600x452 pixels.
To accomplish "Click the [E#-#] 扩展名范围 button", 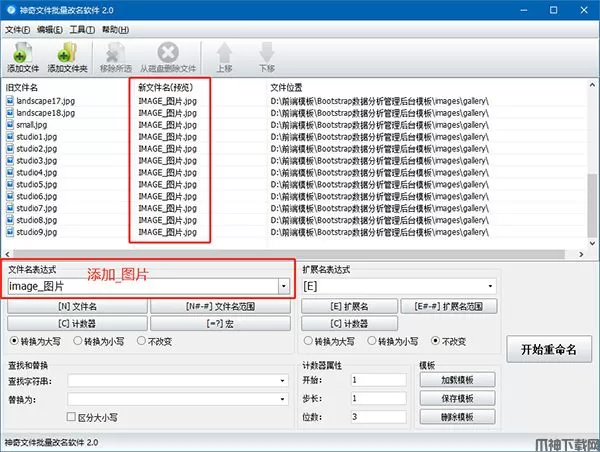I will pyautogui.click(x=449, y=307).
